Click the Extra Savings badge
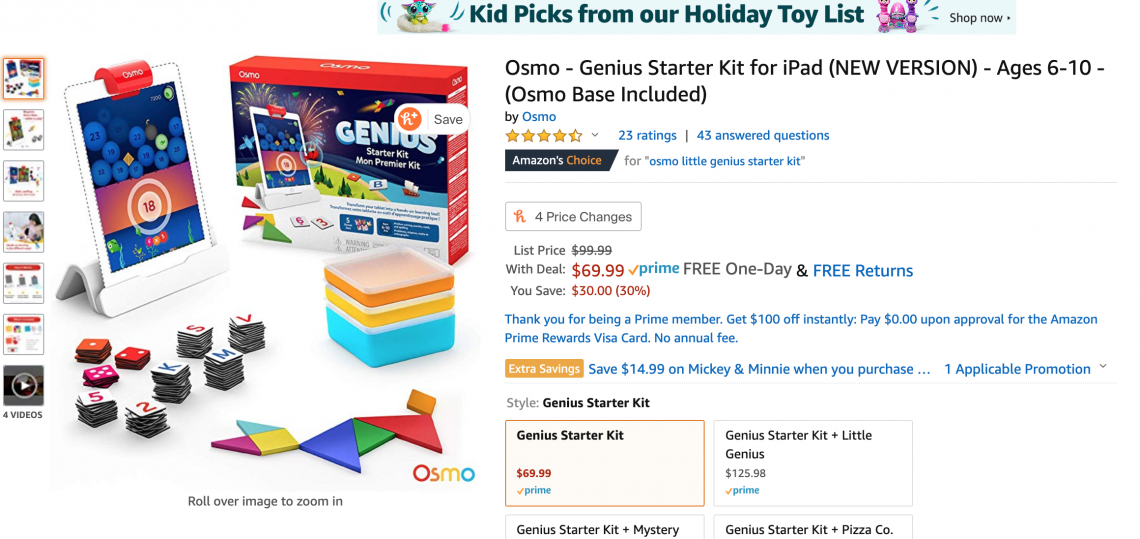This screenshot has height=539, width=1140. coord(544,369)
